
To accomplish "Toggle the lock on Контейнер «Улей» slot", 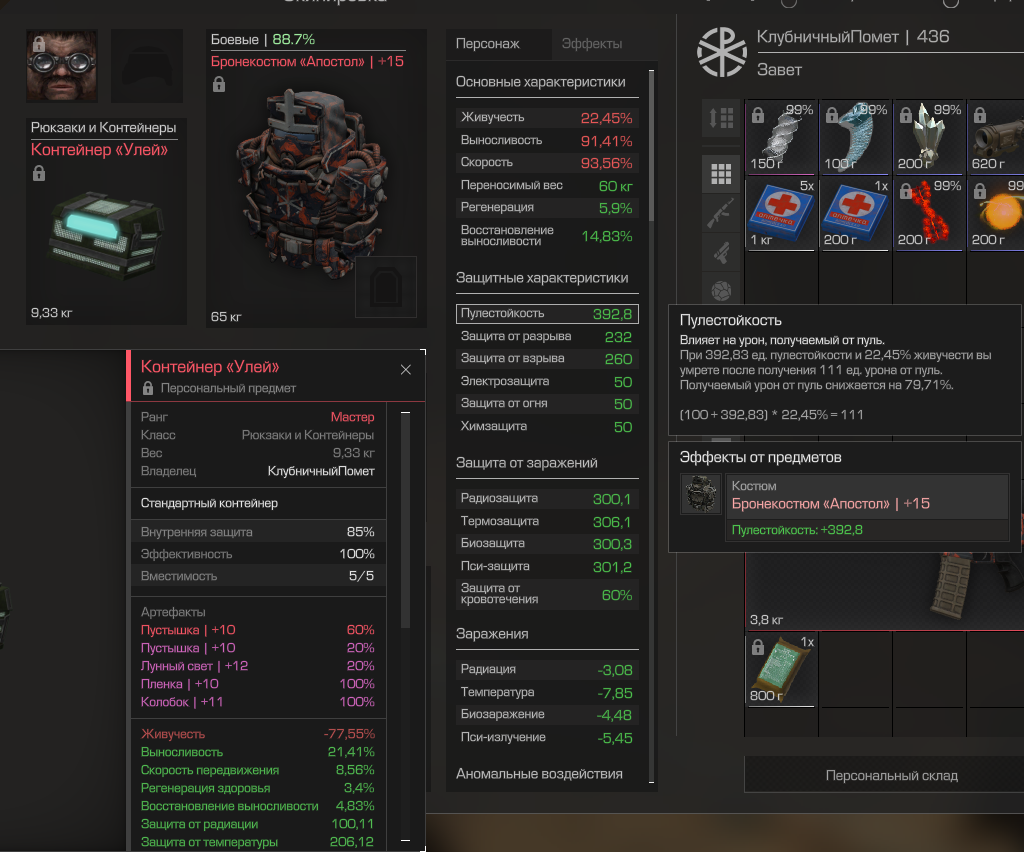I will coord(39,173).
